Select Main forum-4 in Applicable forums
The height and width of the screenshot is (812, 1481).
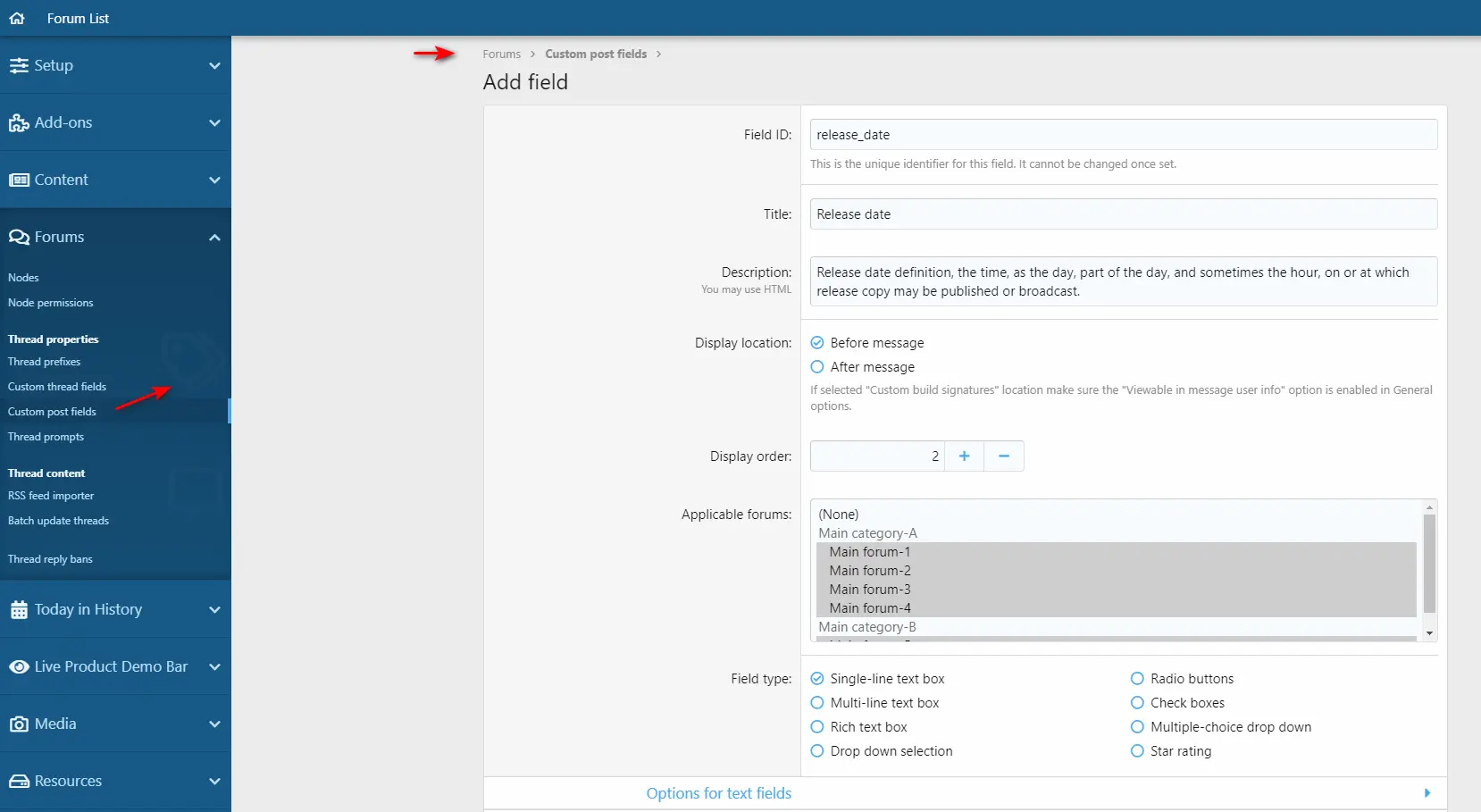(1117, 608)
